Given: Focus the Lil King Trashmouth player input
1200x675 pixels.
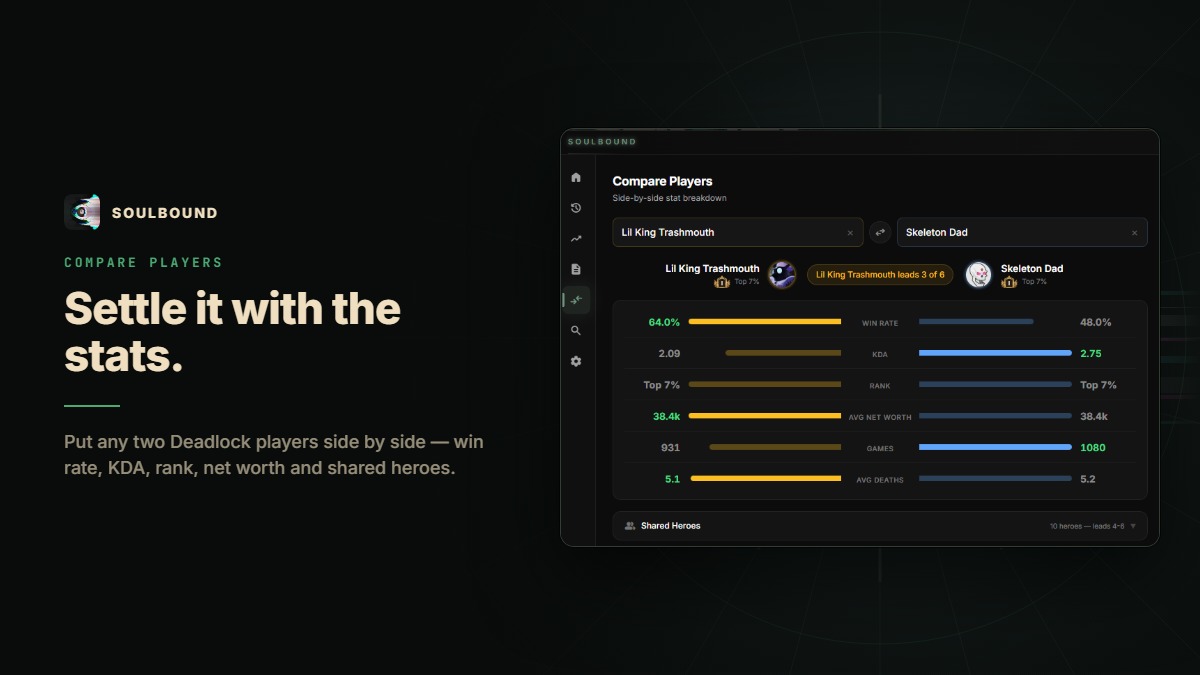Looking at the screenshot, I should point(739,232).
